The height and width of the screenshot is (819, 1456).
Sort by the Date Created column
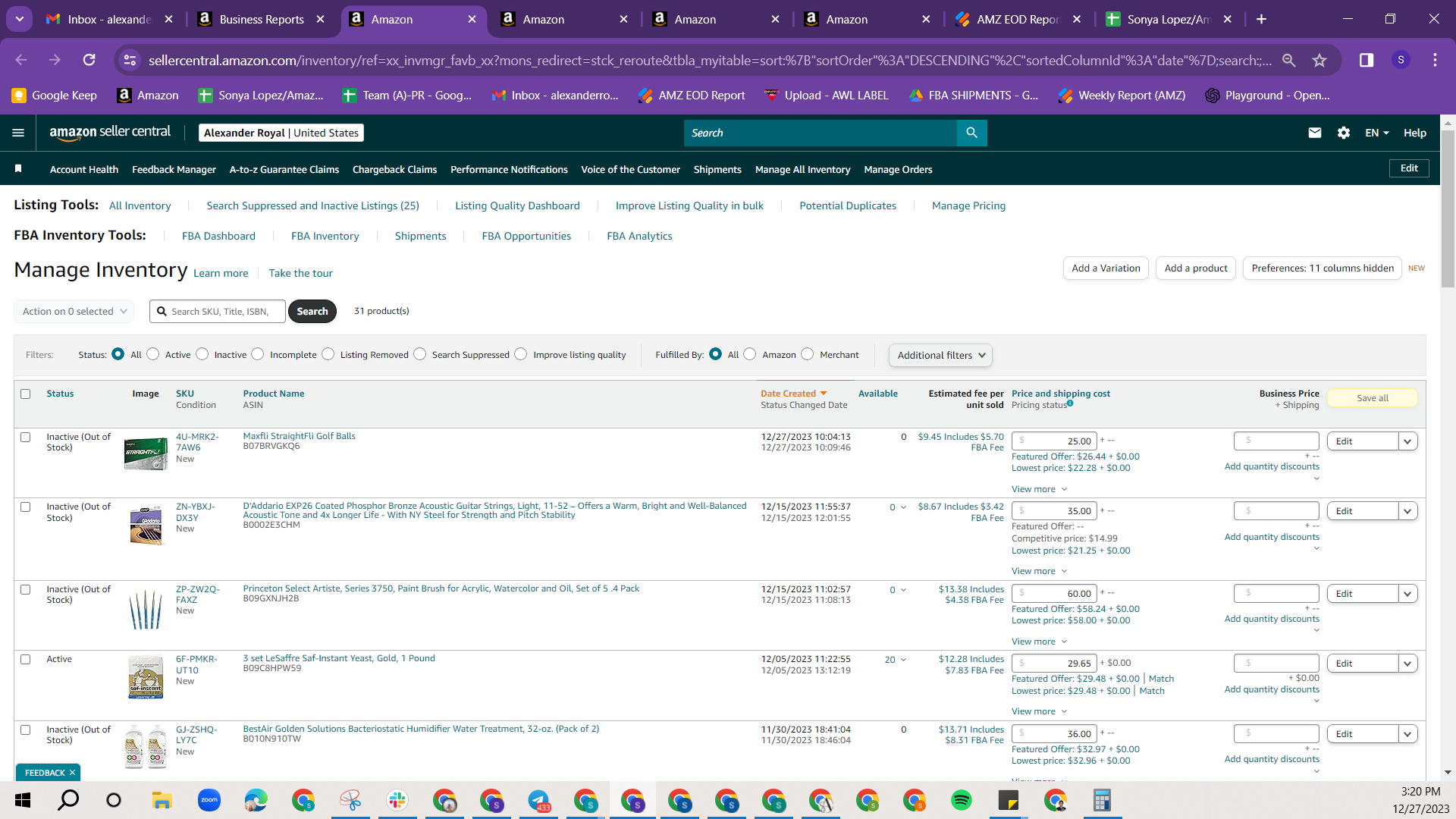pyautogui.click(x=793, y=394)
